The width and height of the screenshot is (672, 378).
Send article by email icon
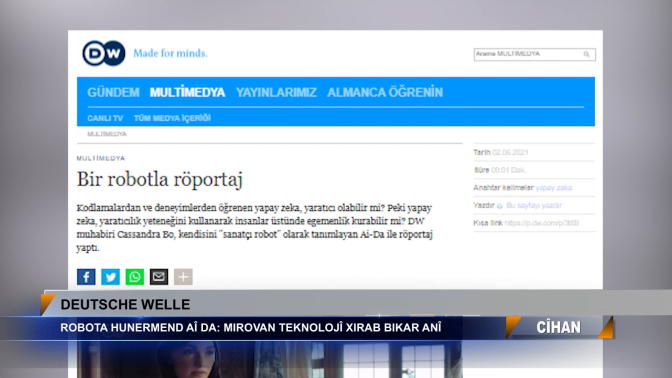[159, 277]
